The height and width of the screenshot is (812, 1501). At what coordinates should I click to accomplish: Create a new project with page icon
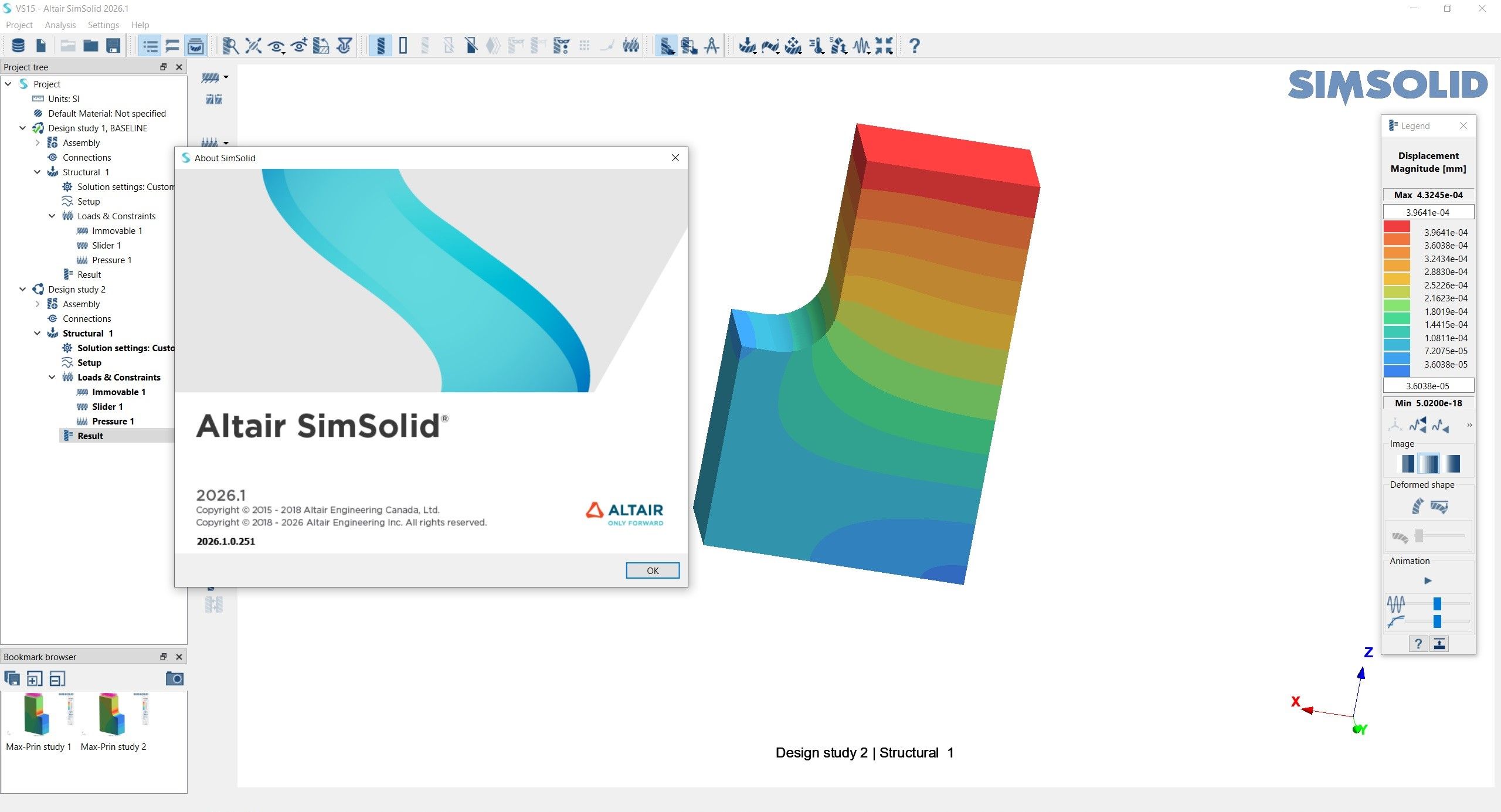click(40, 45)
